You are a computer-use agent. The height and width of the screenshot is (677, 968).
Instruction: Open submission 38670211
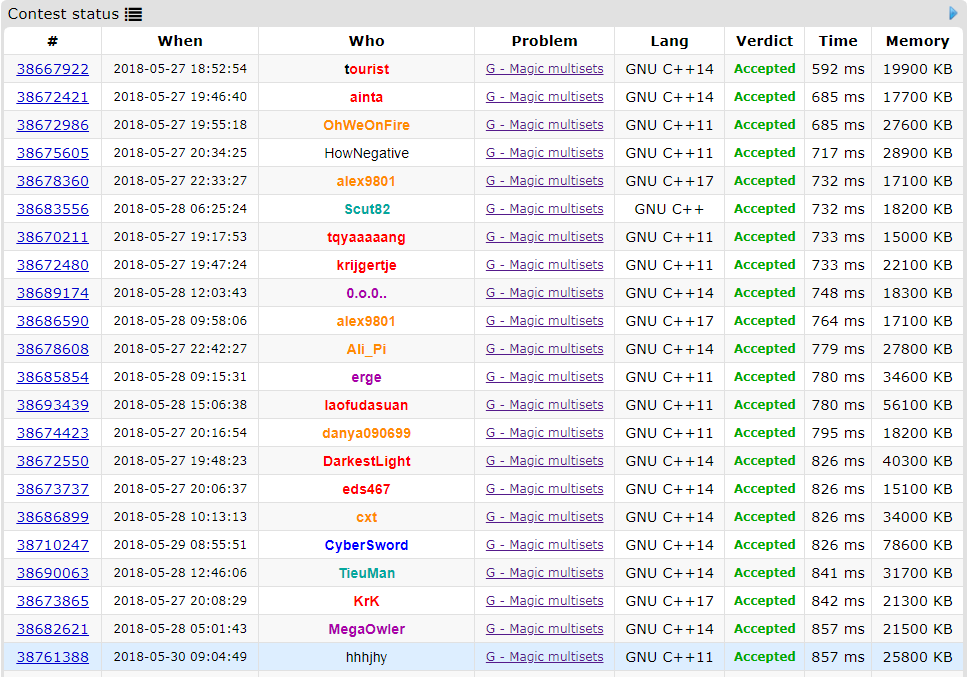[x=52, y=237]
